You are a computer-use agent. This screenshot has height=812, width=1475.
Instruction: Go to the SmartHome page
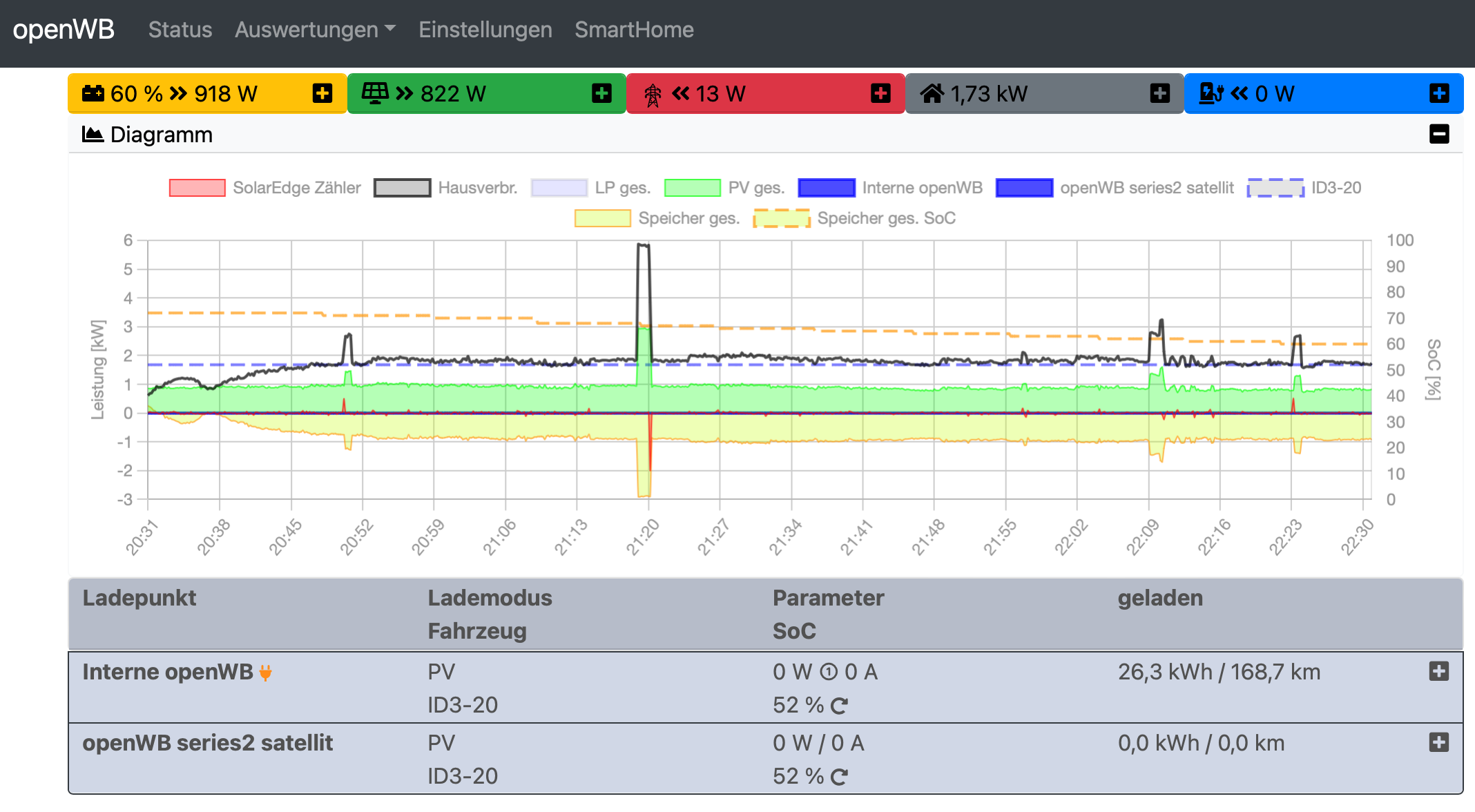coord(634,30)
